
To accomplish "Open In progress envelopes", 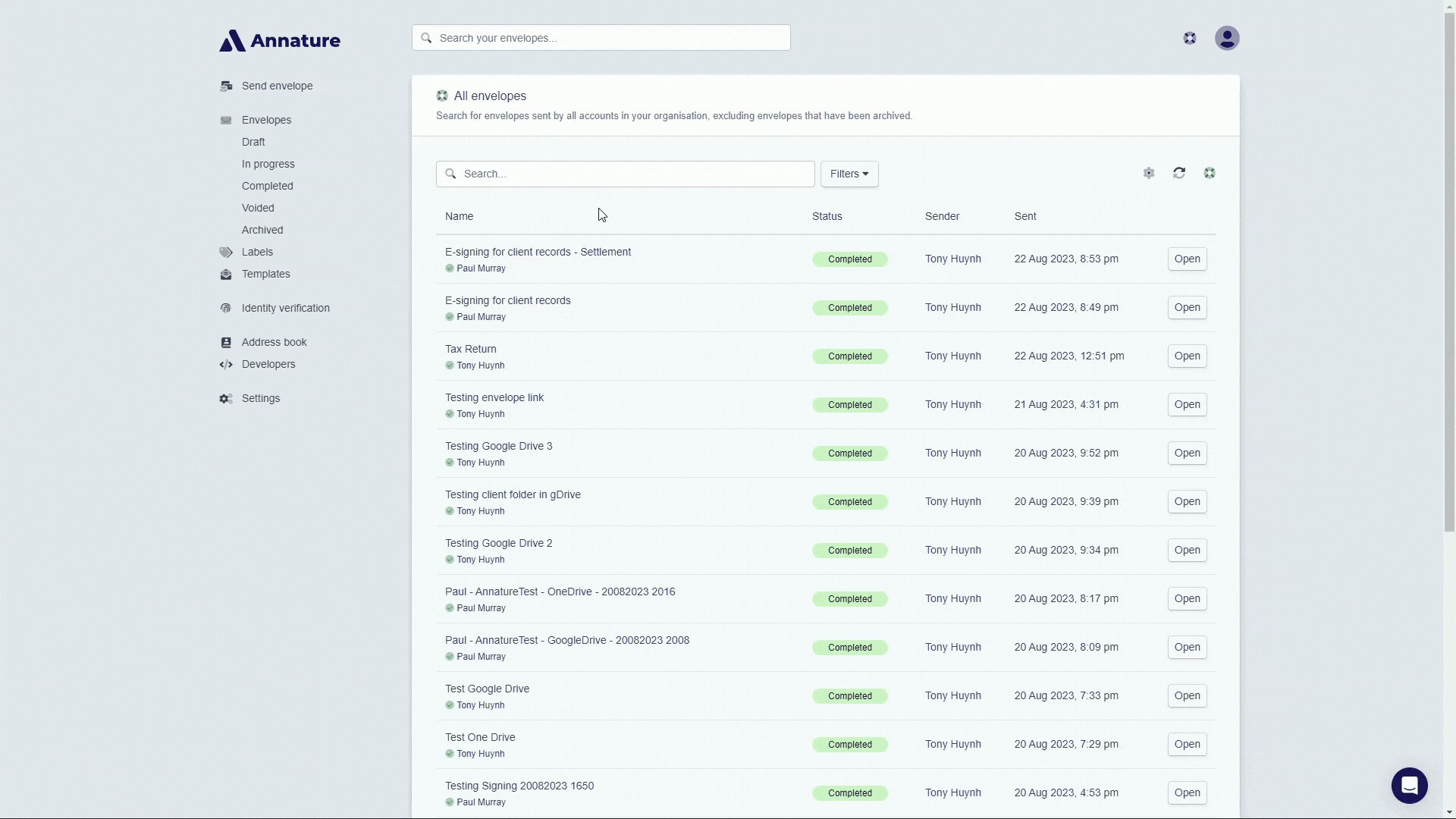I will click(268, 165).
